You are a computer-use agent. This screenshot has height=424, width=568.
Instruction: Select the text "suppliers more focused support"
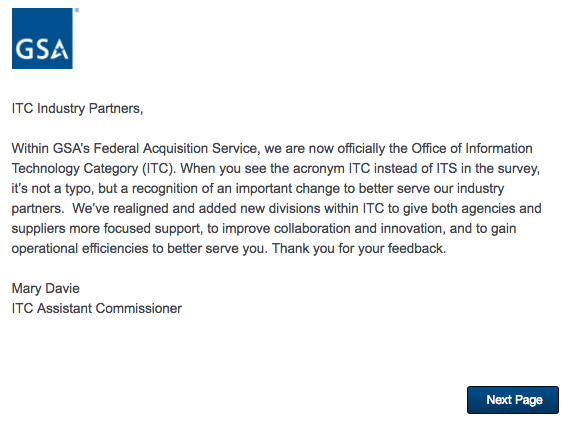pyautogui.click(x=106, y=229)
